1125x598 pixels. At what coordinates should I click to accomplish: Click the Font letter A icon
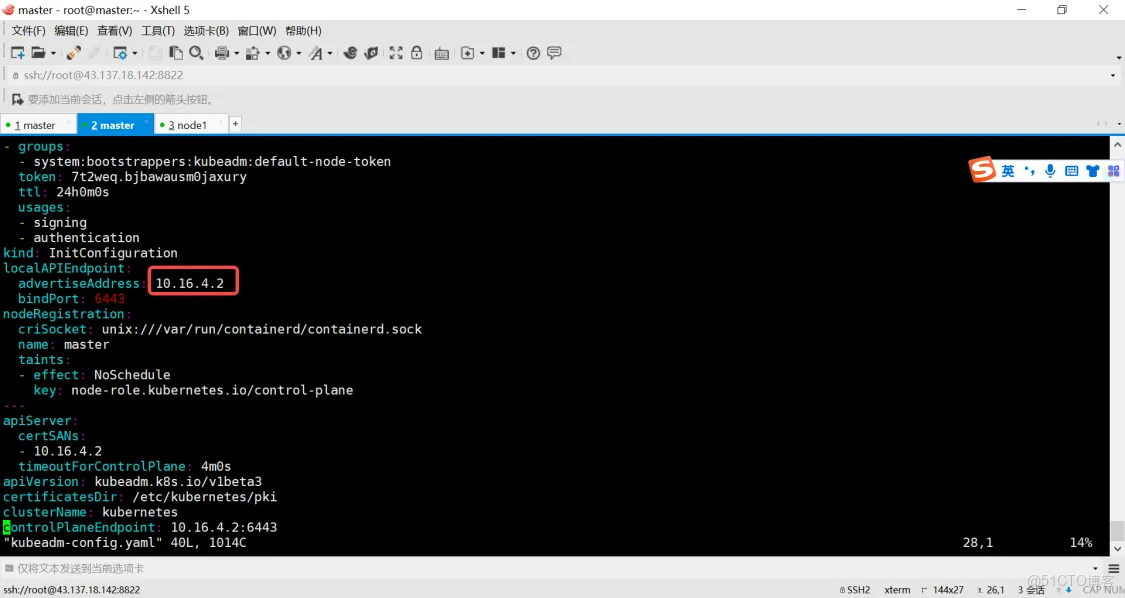coord(316,53)
